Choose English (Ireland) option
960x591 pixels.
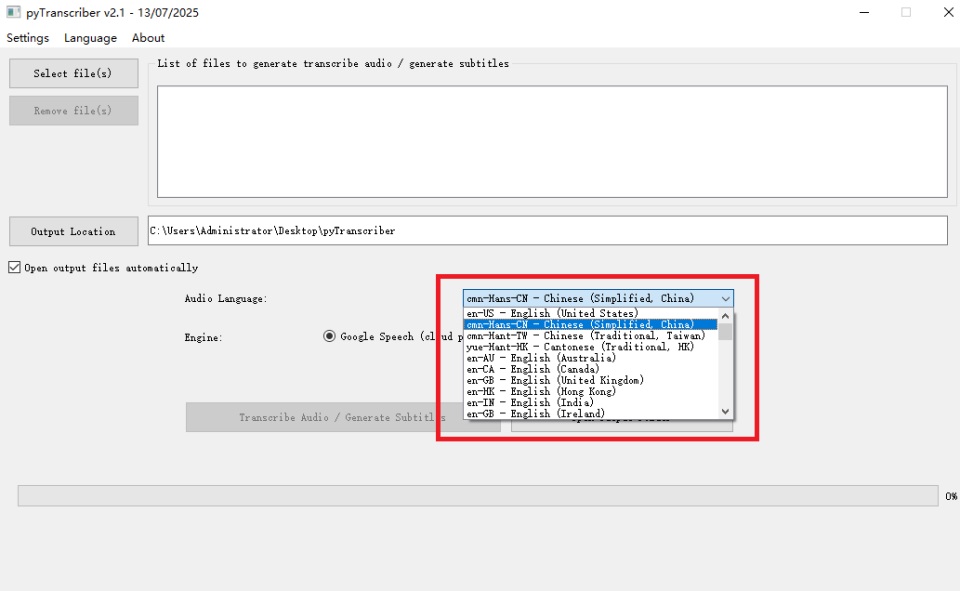click(x=590, y=413)
